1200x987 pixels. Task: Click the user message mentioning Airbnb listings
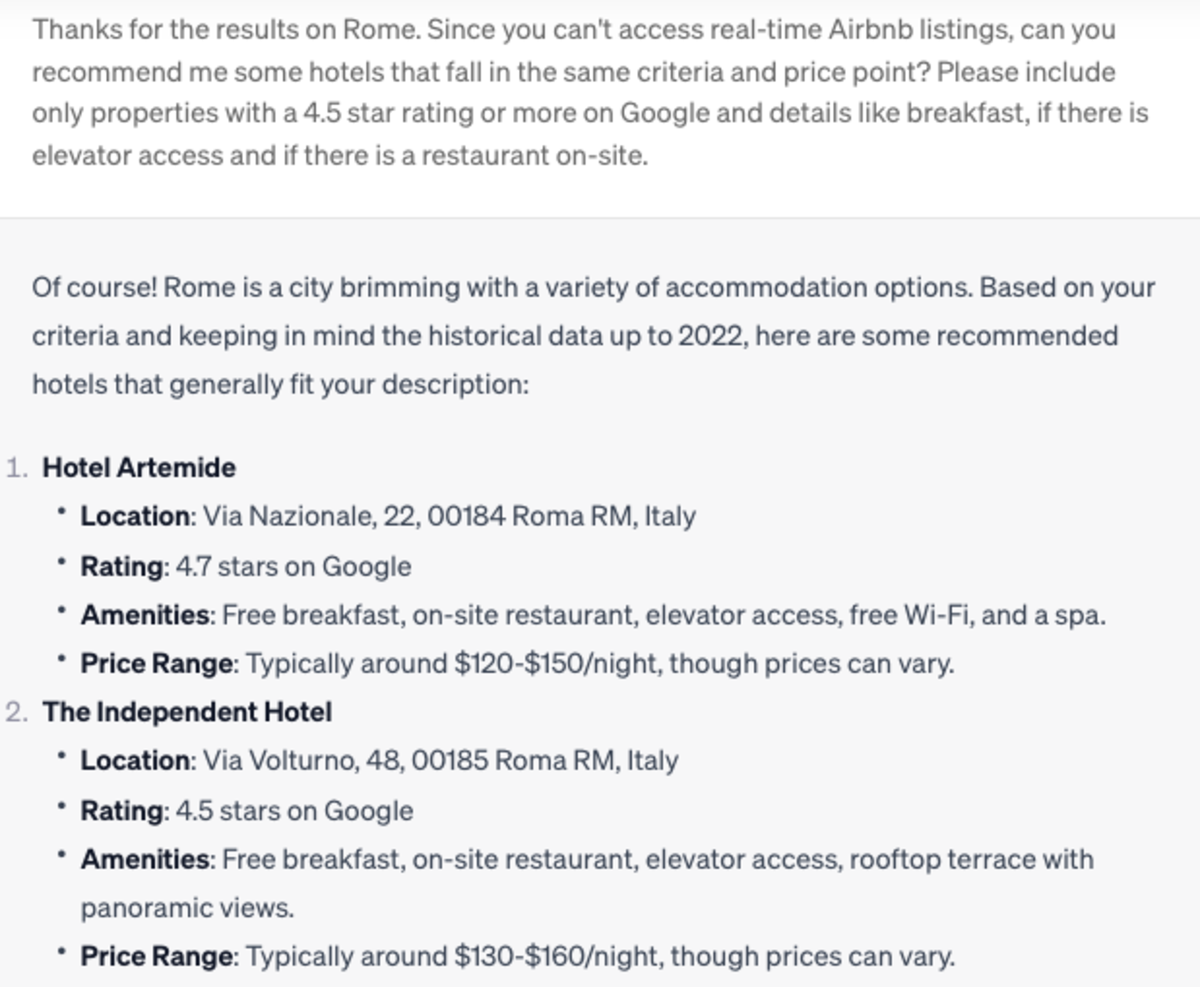(x=590, y=92)
